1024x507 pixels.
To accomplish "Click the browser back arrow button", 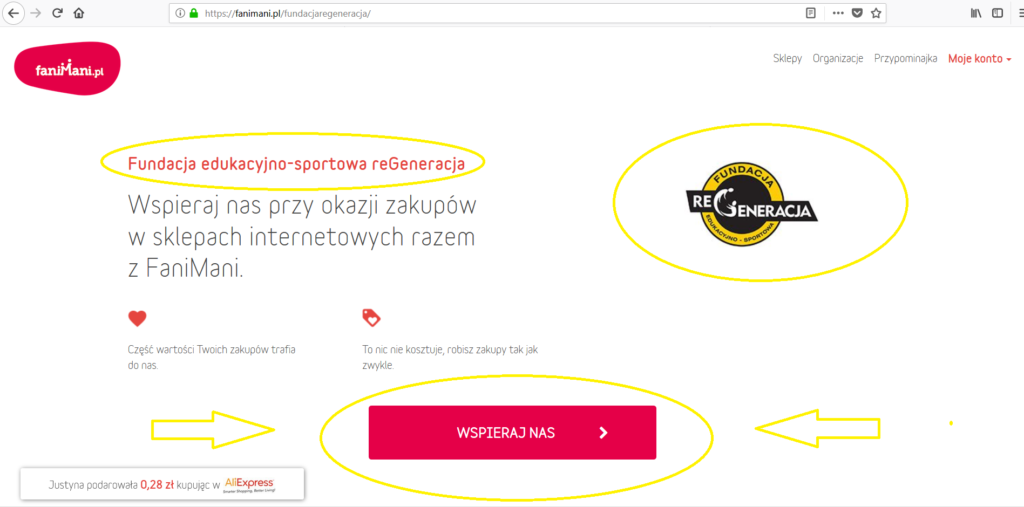I will click(13, 13).
